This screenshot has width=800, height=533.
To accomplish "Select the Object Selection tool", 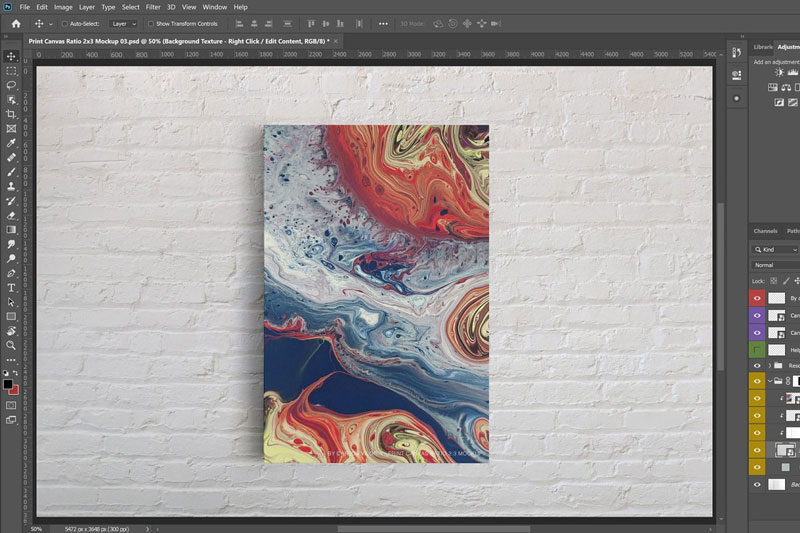I will tap(11, 100).
